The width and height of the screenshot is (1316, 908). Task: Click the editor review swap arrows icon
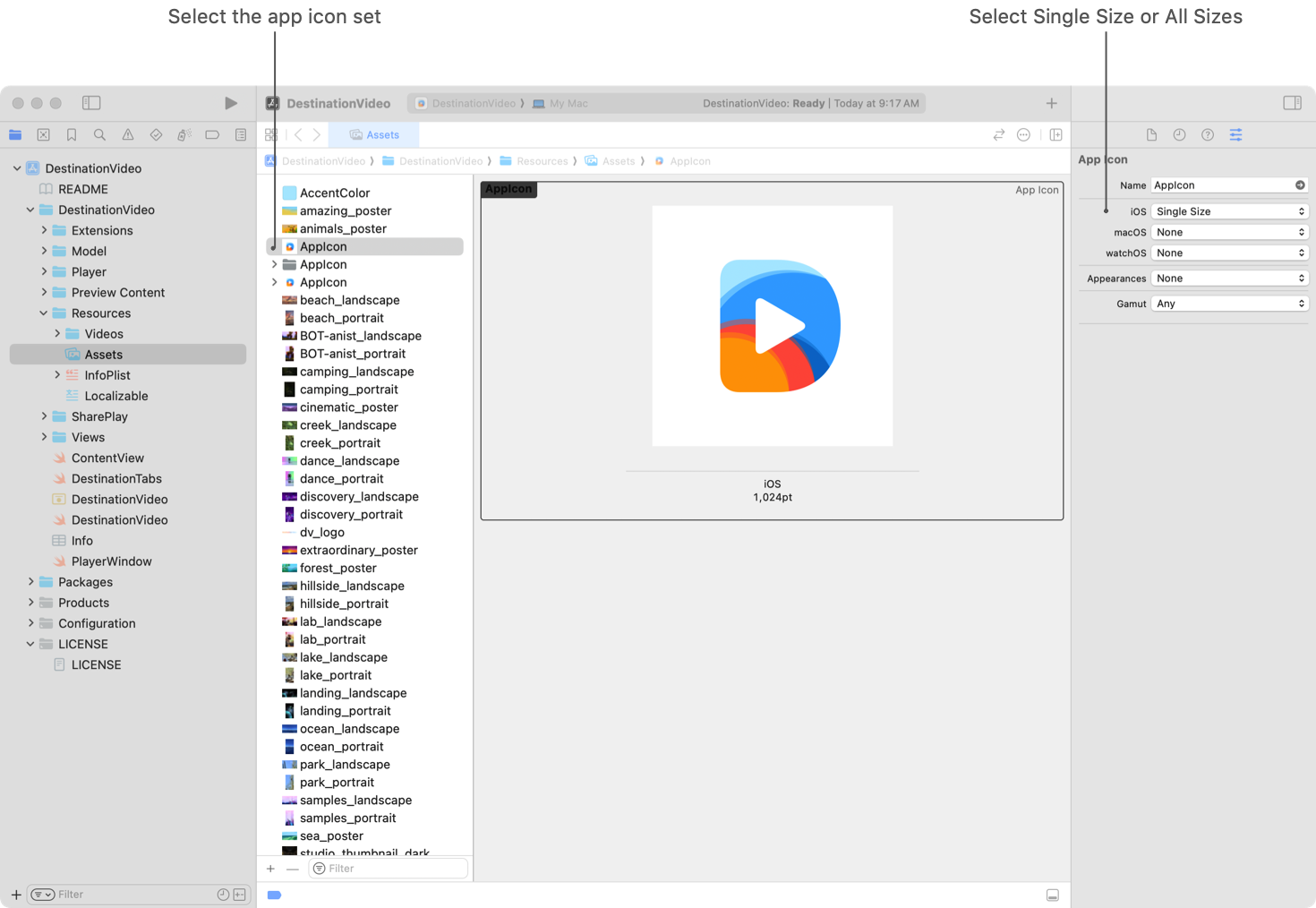tap(999, 135)
